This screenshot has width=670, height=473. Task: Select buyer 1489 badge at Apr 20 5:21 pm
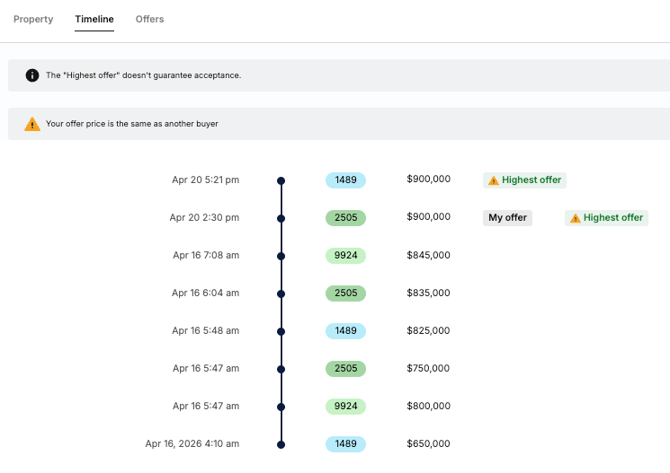(345, 180)
